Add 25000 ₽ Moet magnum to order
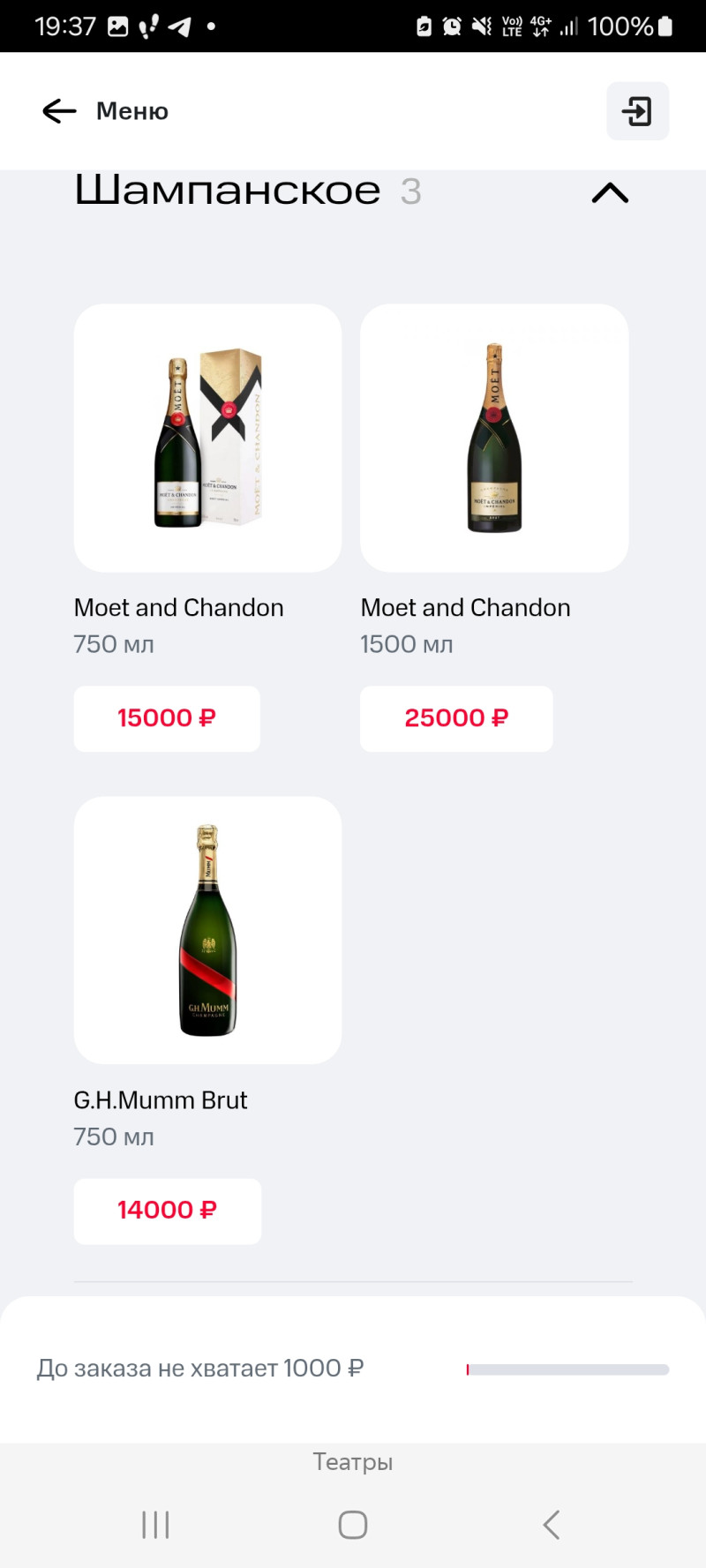 pos(456,718)
